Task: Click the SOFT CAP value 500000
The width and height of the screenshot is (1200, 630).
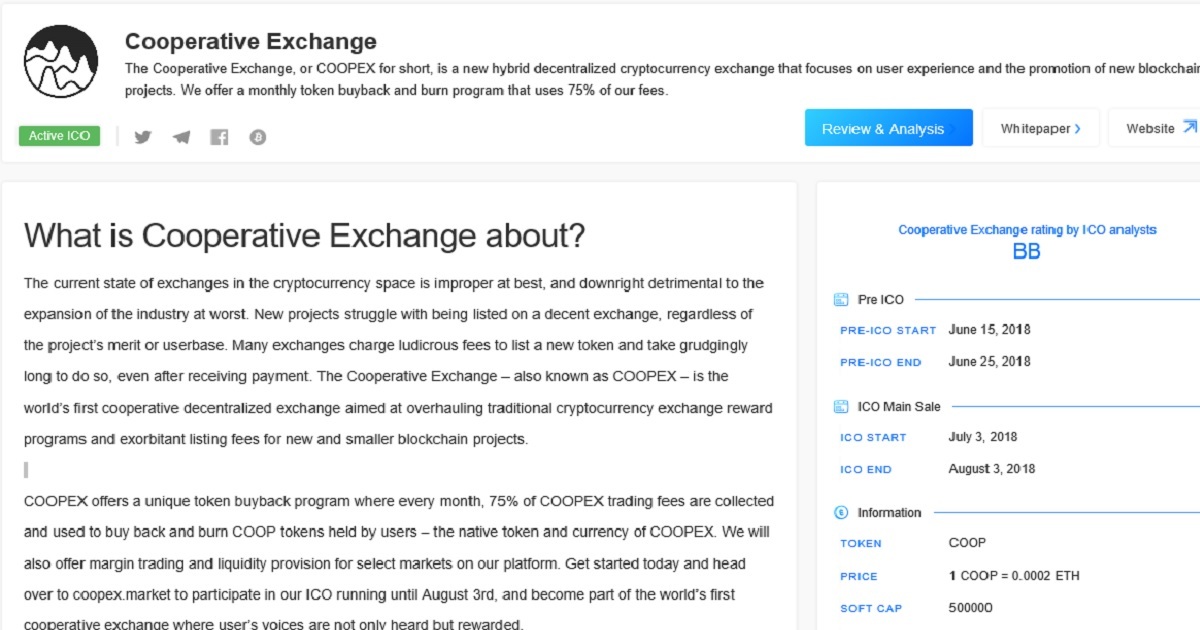Action: 971,608
